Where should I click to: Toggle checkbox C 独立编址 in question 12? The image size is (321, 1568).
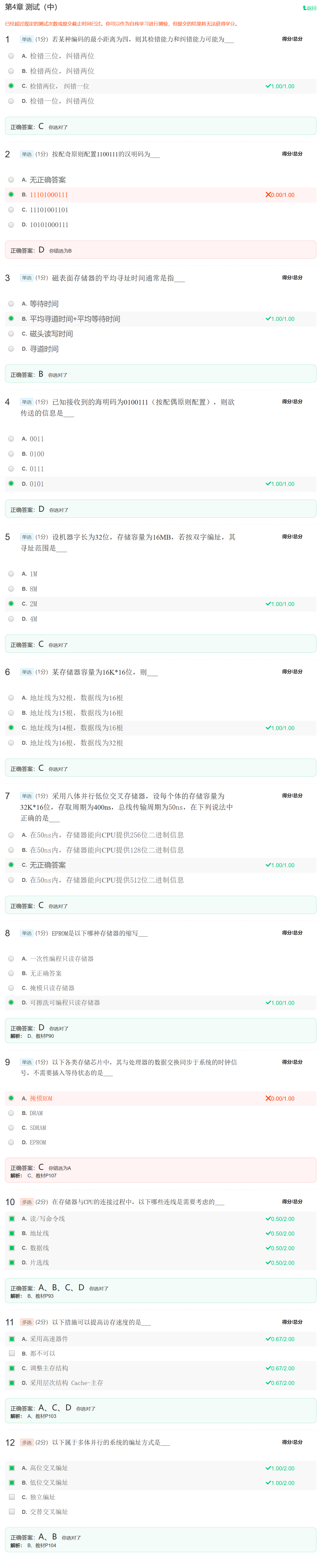tap(11, 1497)
